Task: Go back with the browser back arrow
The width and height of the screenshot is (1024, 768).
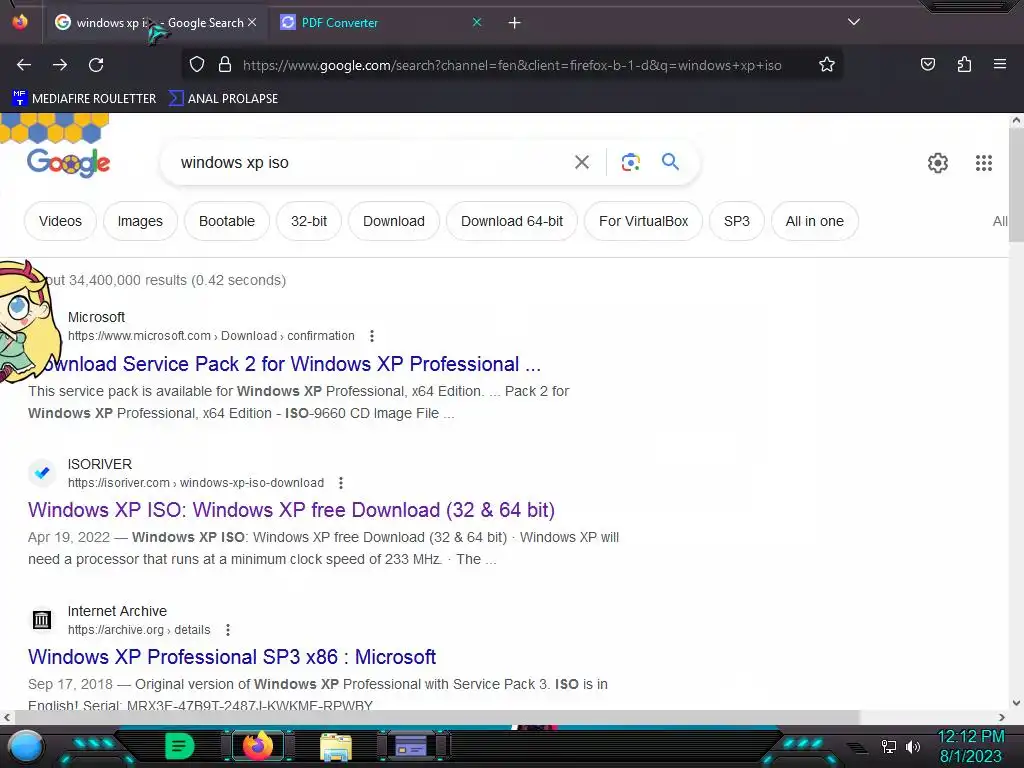Action: (x=24, y=65)
